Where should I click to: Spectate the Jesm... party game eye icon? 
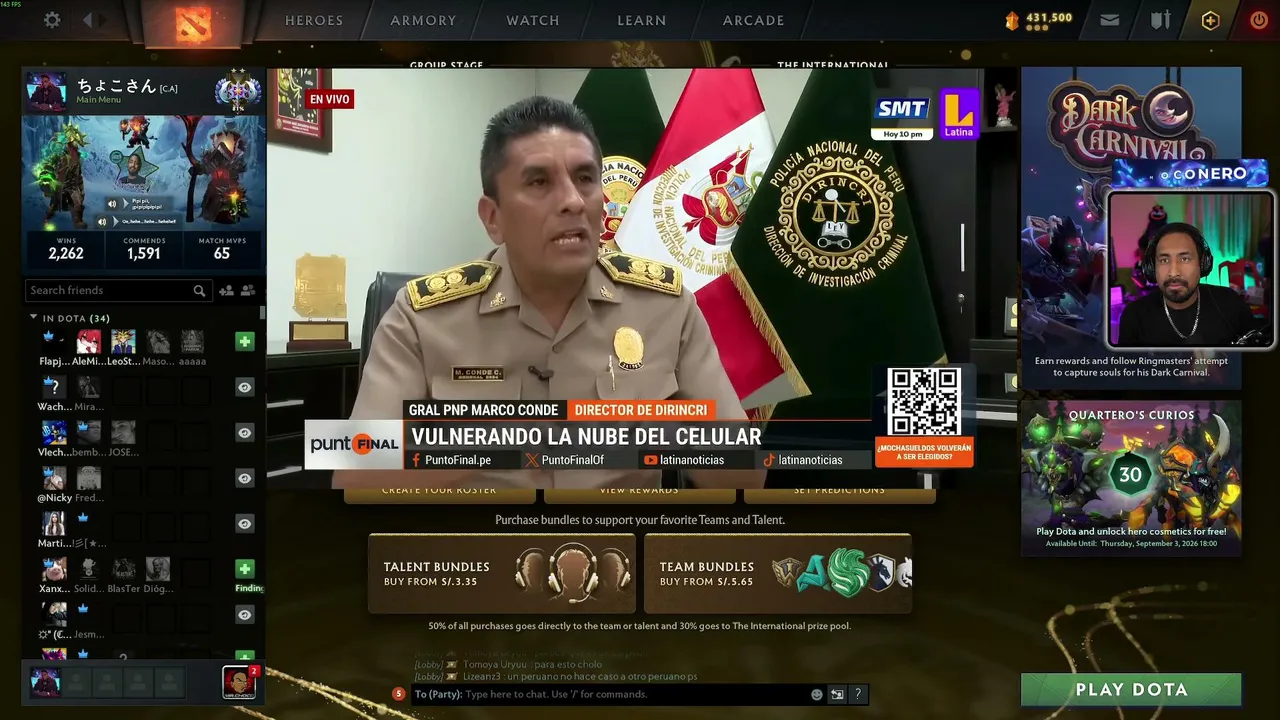click(x=245, y=615)
